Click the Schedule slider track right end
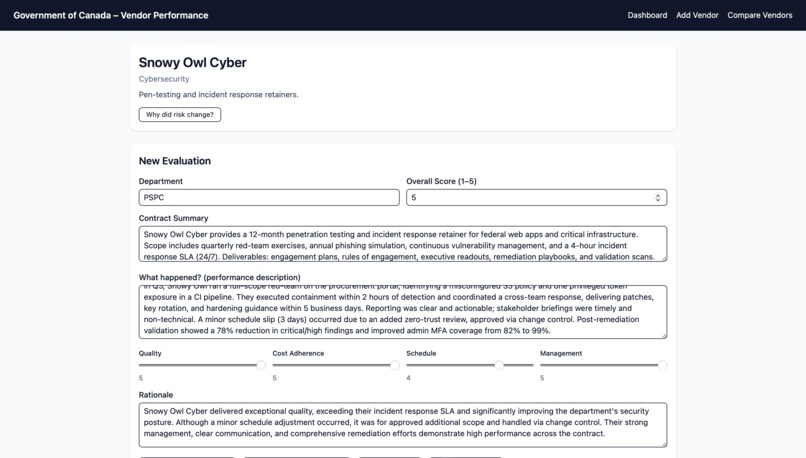Image resolution: width=806 pixels, height=458 pixels. tap(530, 365)
